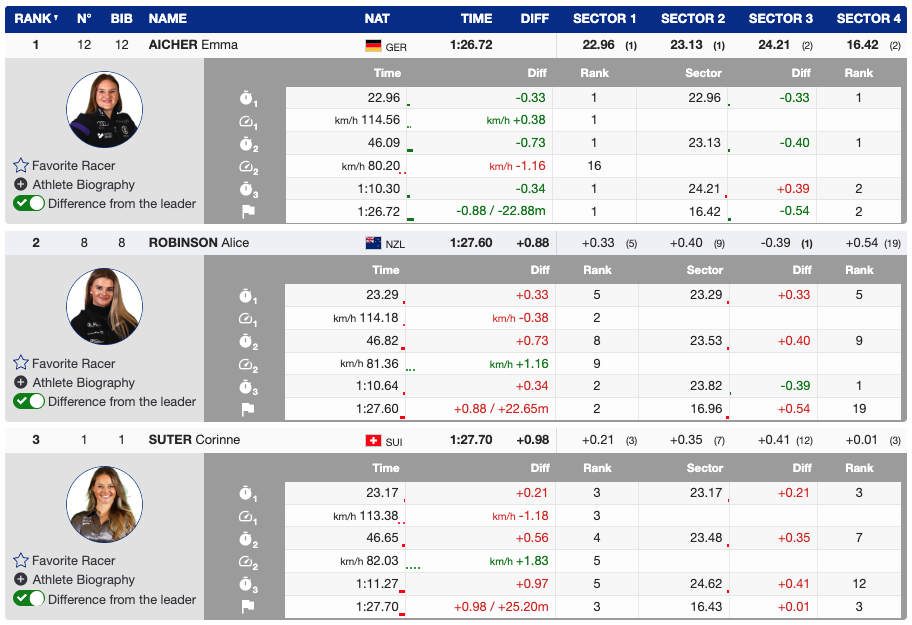Screen dimensions: 912x625
Task: Switch off Suter's Difference from the leader
Action: pyautogui.click(x=29, y=599)
